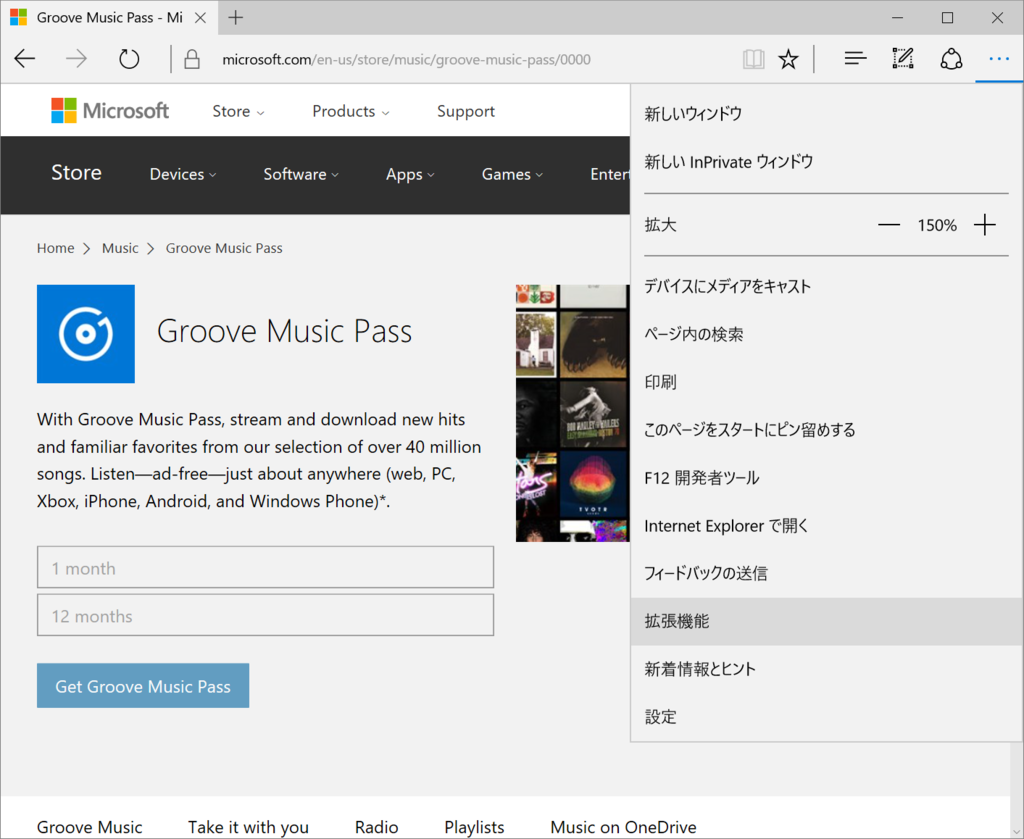
Task: Select このページをスタートにピン留めする
Action: pyautogui.click(x=827, y=430)
